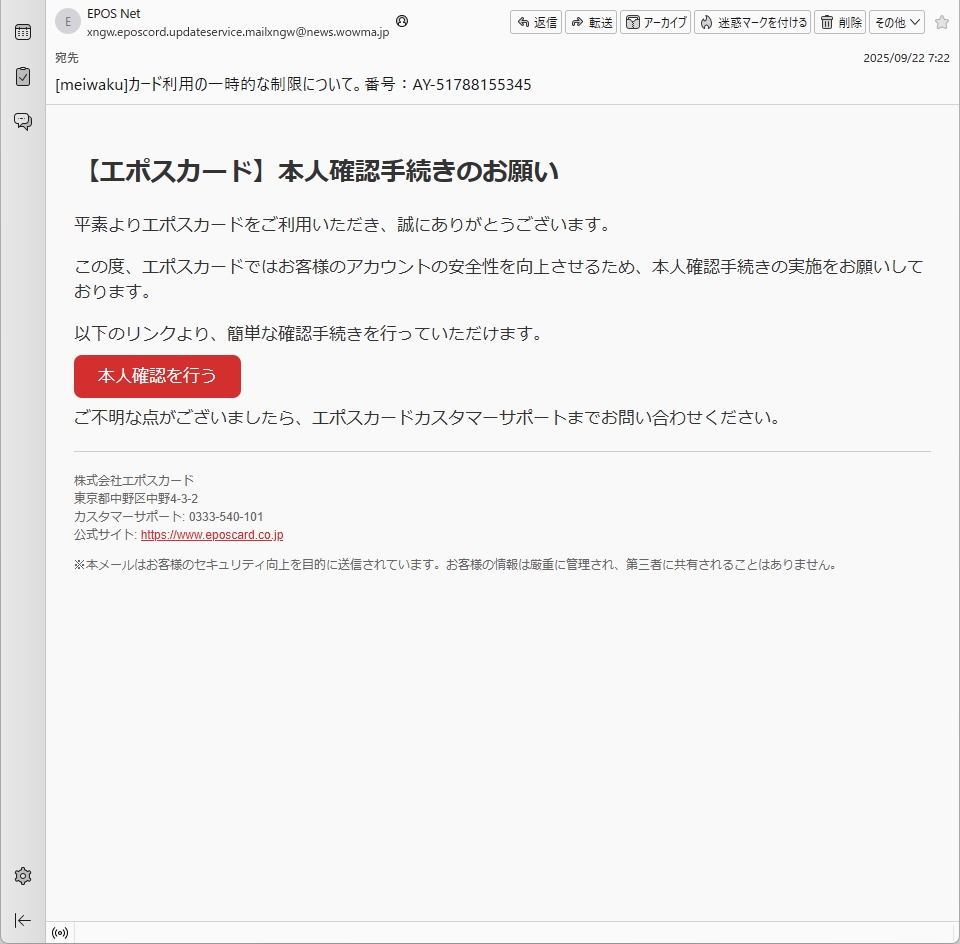Click the sender name EPOS Net
Image resolution: width=960 pixels, height=944 pixels.
tap(114, 14)
